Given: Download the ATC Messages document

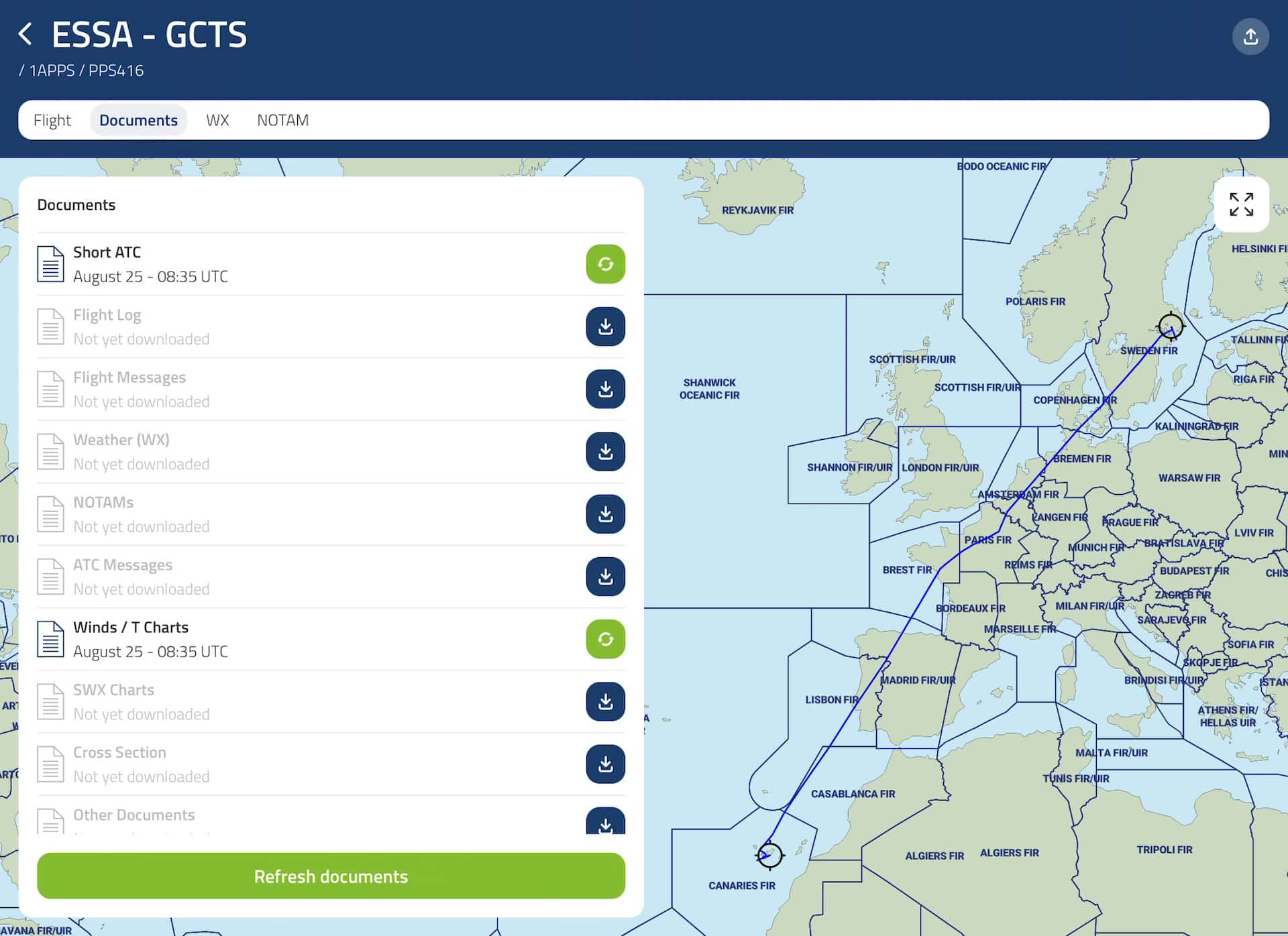Looking at the screenshot, I should [x=605, y=577].
